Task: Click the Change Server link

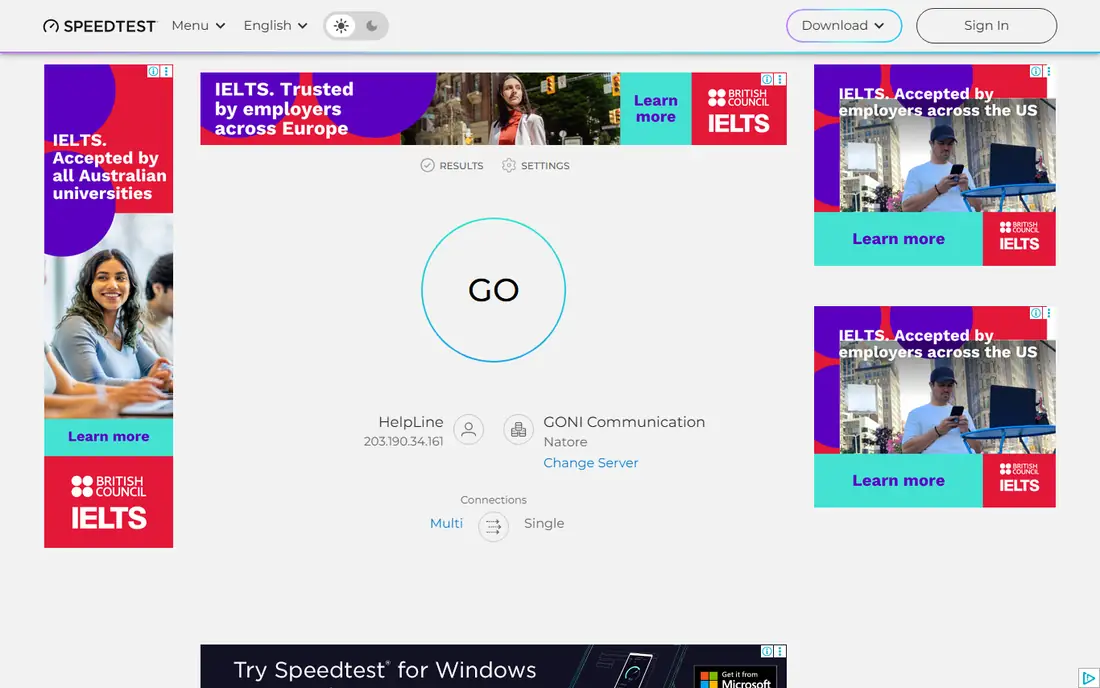Action: (x=591, y=463)
